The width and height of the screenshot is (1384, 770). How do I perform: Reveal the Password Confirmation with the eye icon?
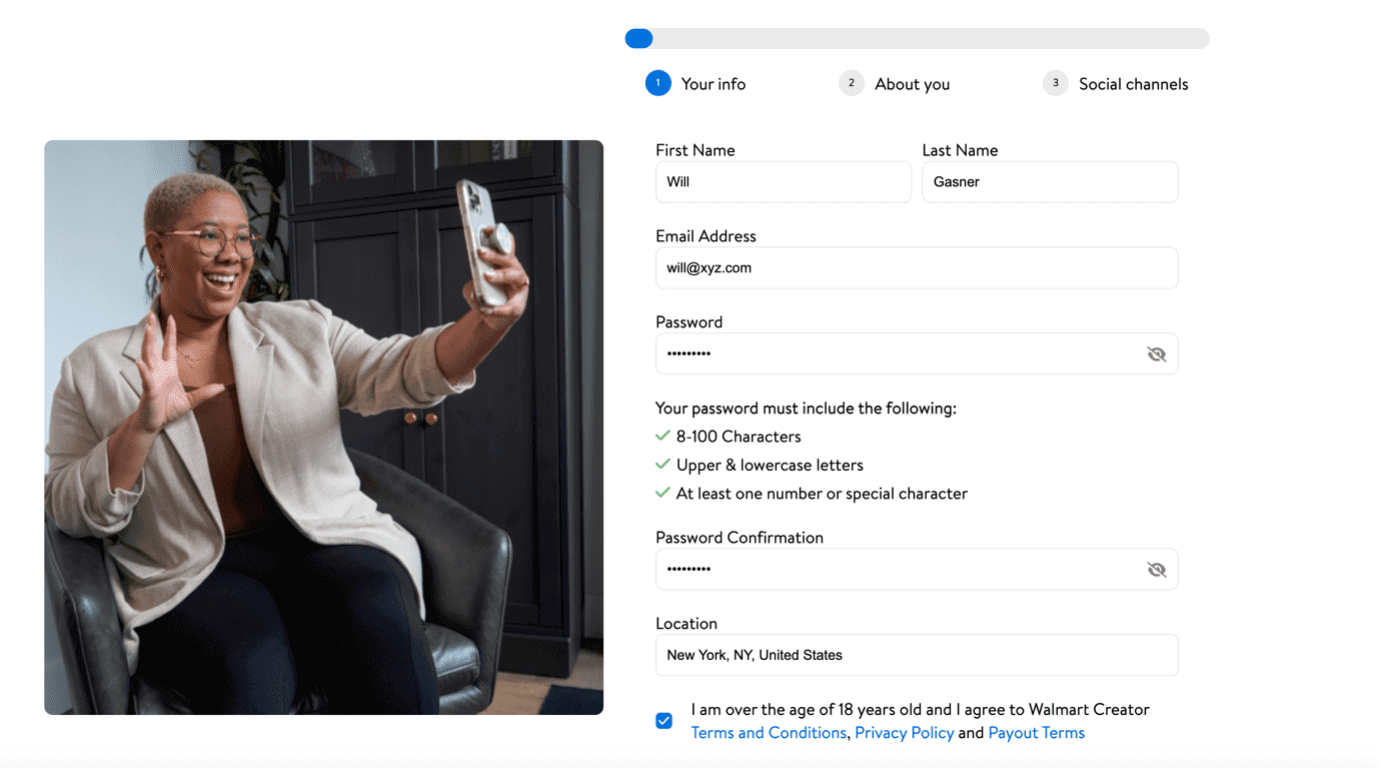click(x=1156, y=569)
